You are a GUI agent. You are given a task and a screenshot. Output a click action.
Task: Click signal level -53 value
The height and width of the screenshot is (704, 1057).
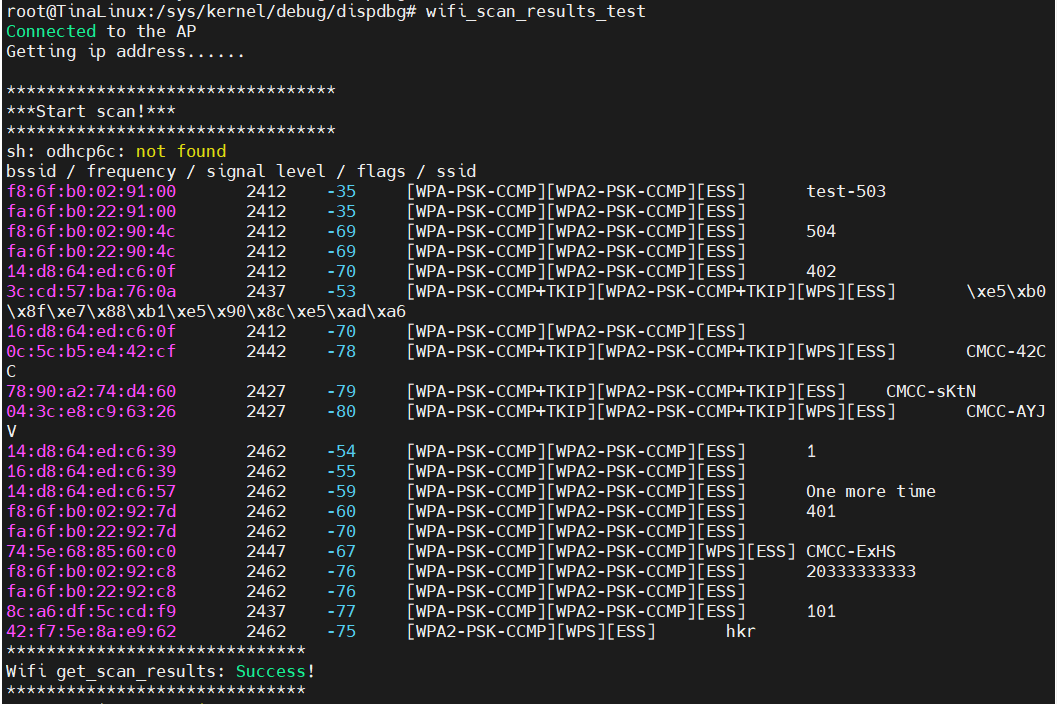pos(341,291)
